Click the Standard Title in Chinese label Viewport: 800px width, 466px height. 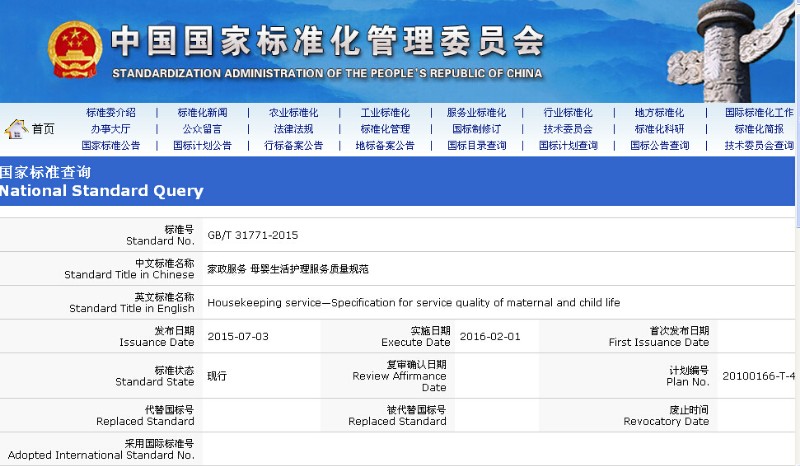(129, 269)
